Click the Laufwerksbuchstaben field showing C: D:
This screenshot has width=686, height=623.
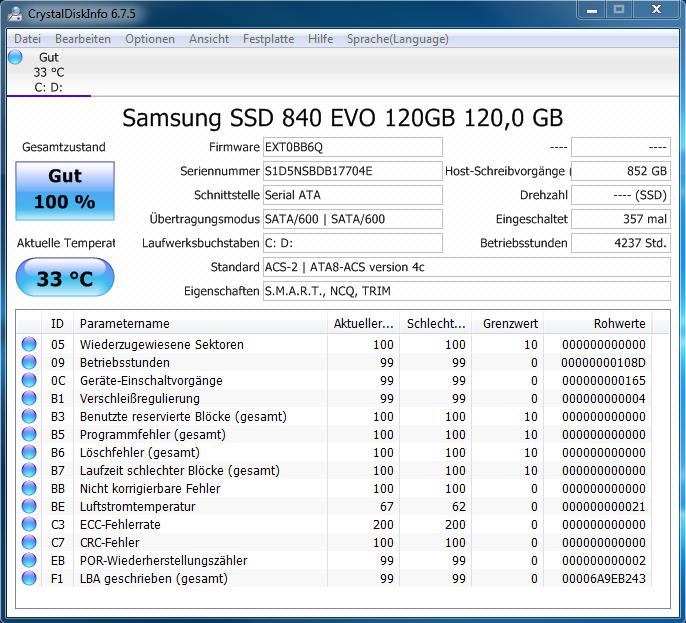353,243
